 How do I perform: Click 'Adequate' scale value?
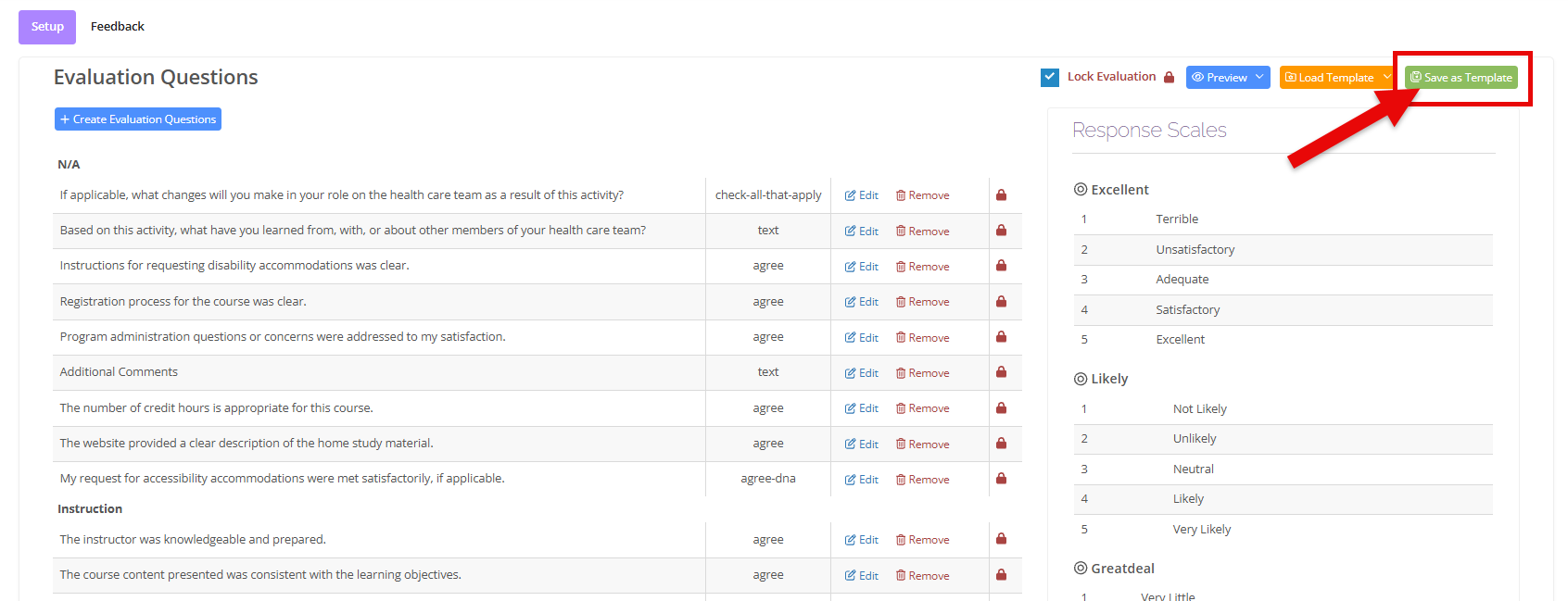click(x=1182, y=280)
